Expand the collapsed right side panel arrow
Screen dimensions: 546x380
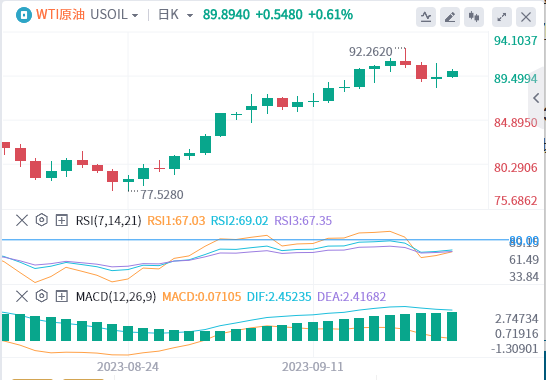pyautogui.click(x=537, y=98)
